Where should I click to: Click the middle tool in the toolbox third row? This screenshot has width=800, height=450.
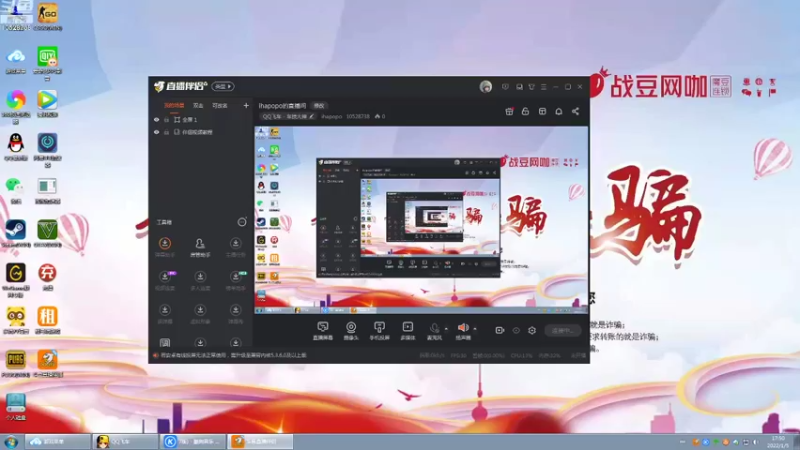click(200, 314)
